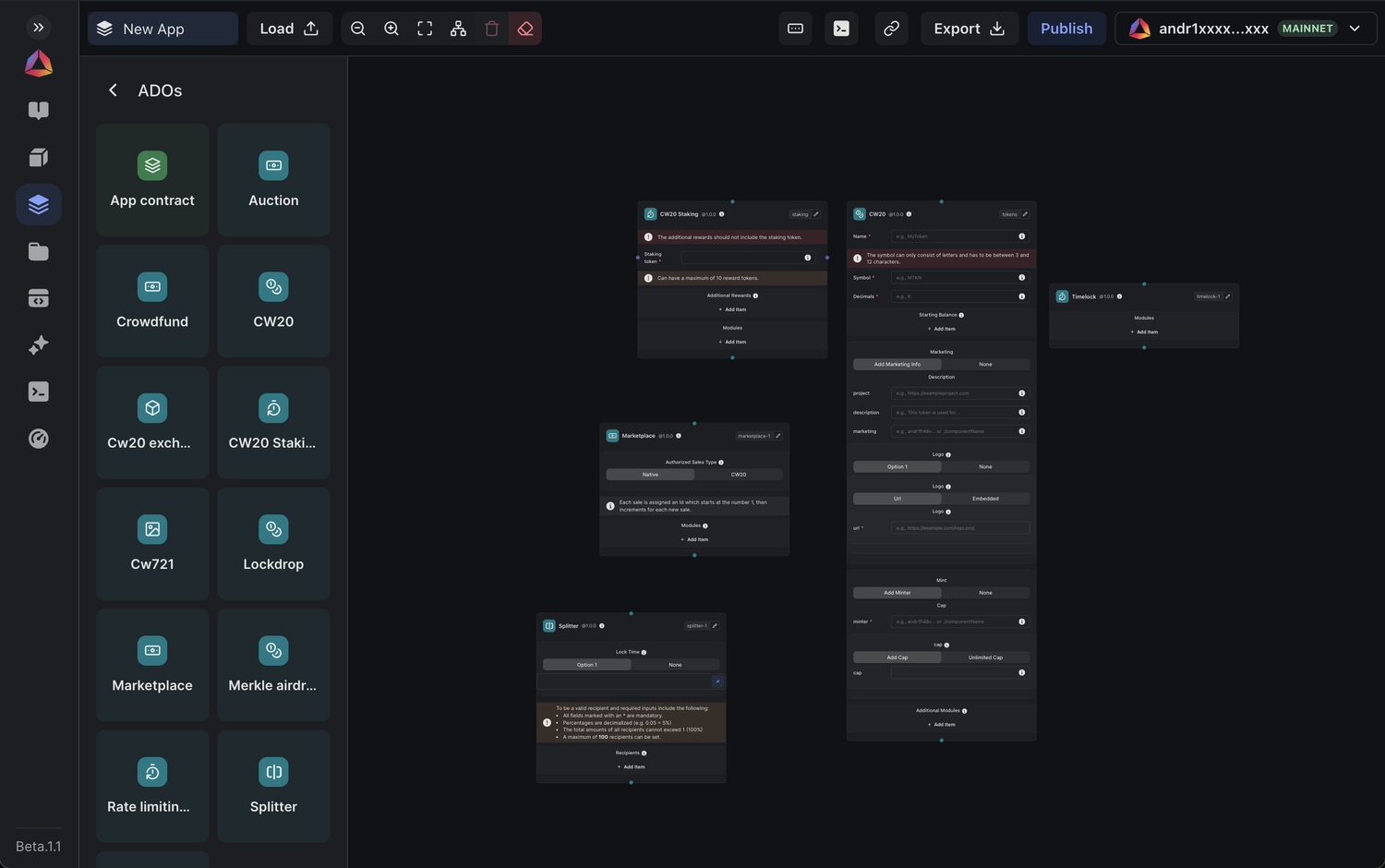1385x868 pixels.
Task: Click the Publish button
Action: tap(1066, 29)
